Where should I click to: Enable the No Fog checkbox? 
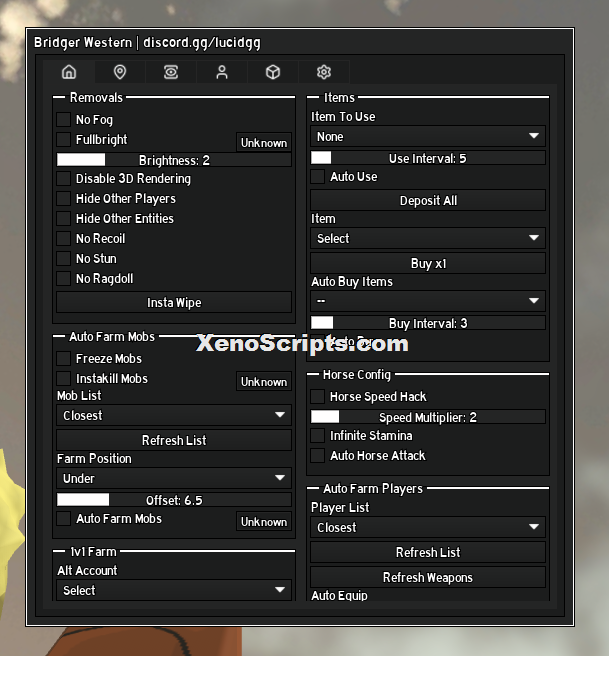coord(63,119)
